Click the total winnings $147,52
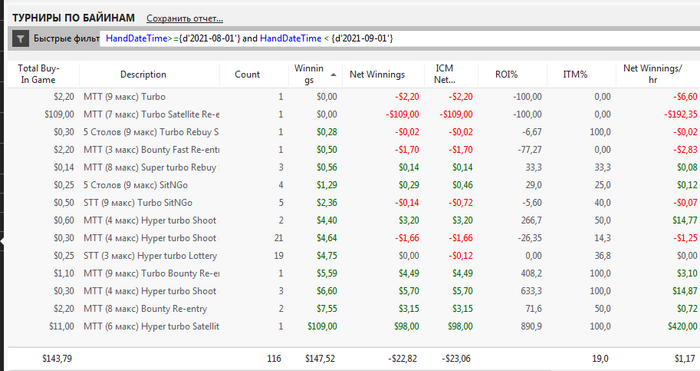700x371 pixels. (320, 358)
